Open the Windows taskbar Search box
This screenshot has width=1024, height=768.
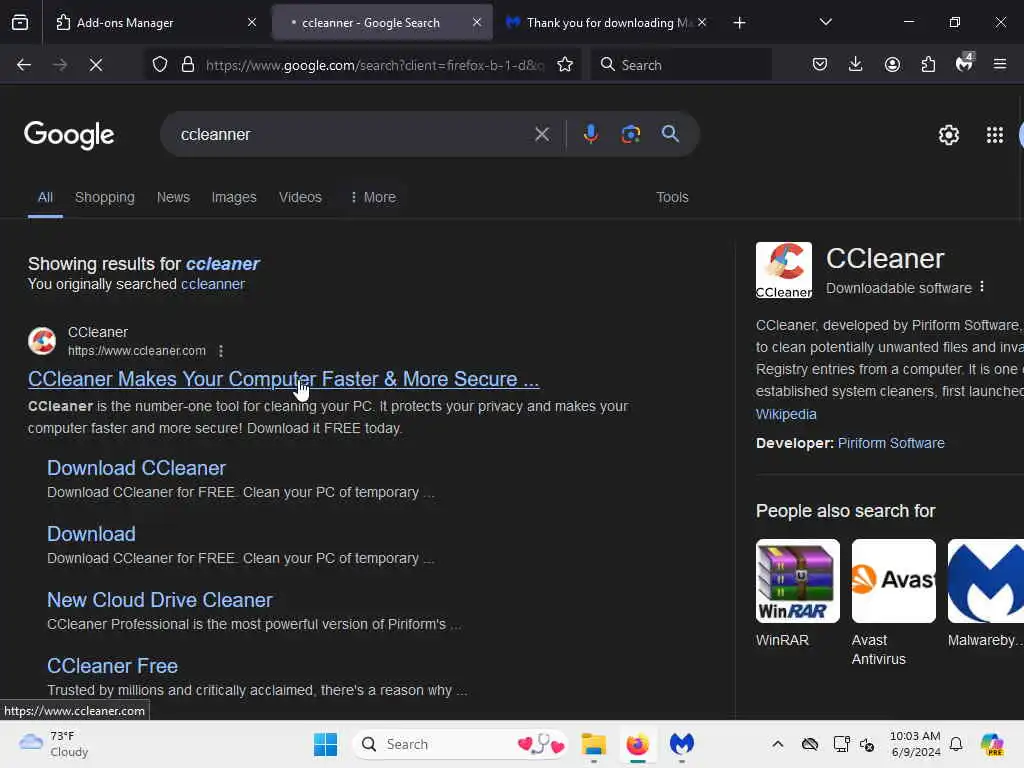click(460, 744)
